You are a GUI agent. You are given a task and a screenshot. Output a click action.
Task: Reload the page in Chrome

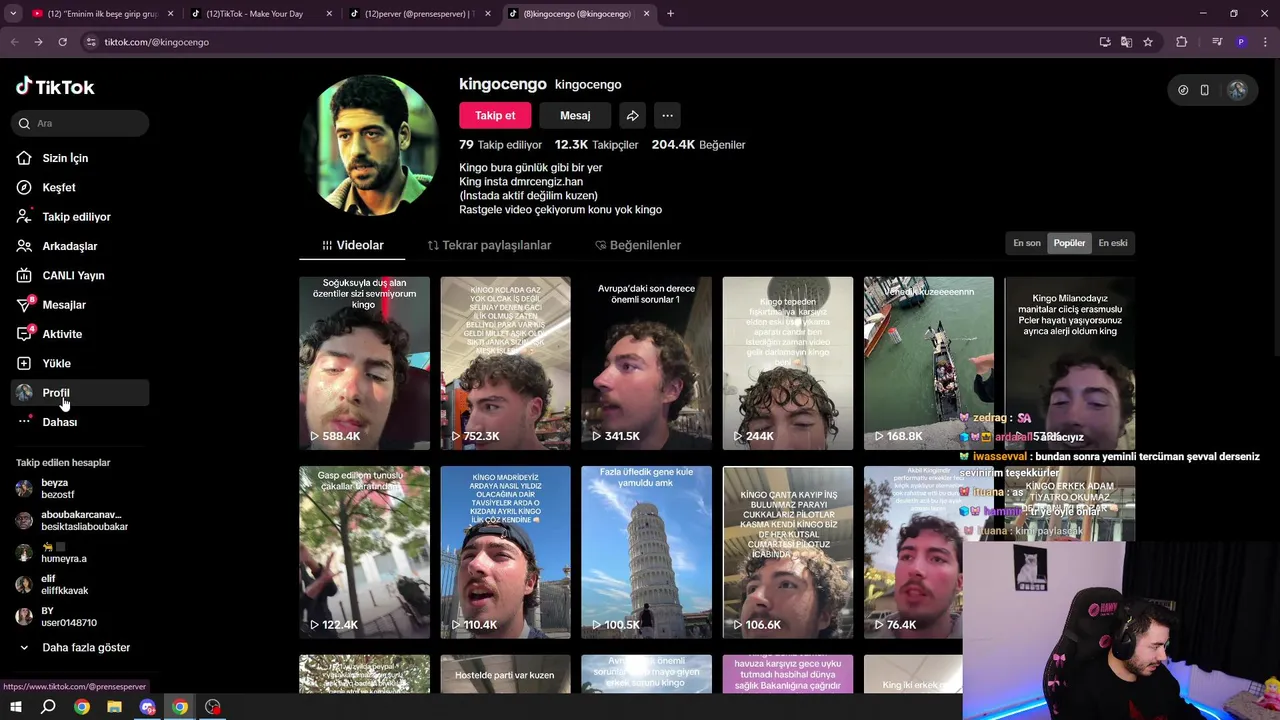(x=63, y=42)
